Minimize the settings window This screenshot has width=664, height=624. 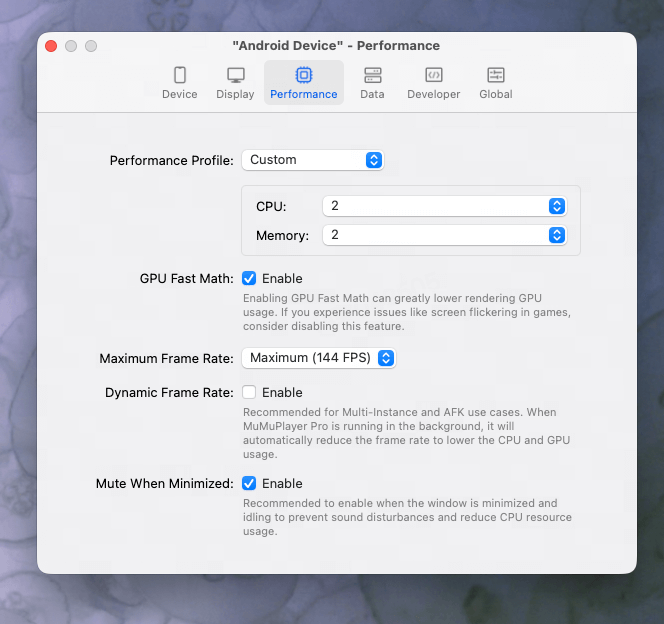pos(71,46)
